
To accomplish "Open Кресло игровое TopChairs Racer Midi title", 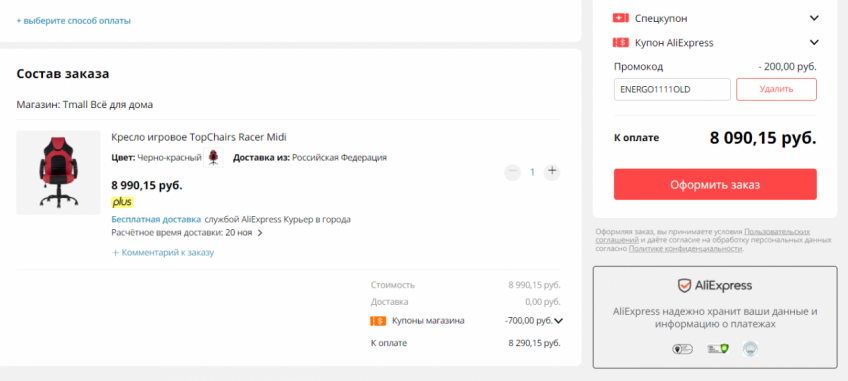I will [x=198, y=137].
